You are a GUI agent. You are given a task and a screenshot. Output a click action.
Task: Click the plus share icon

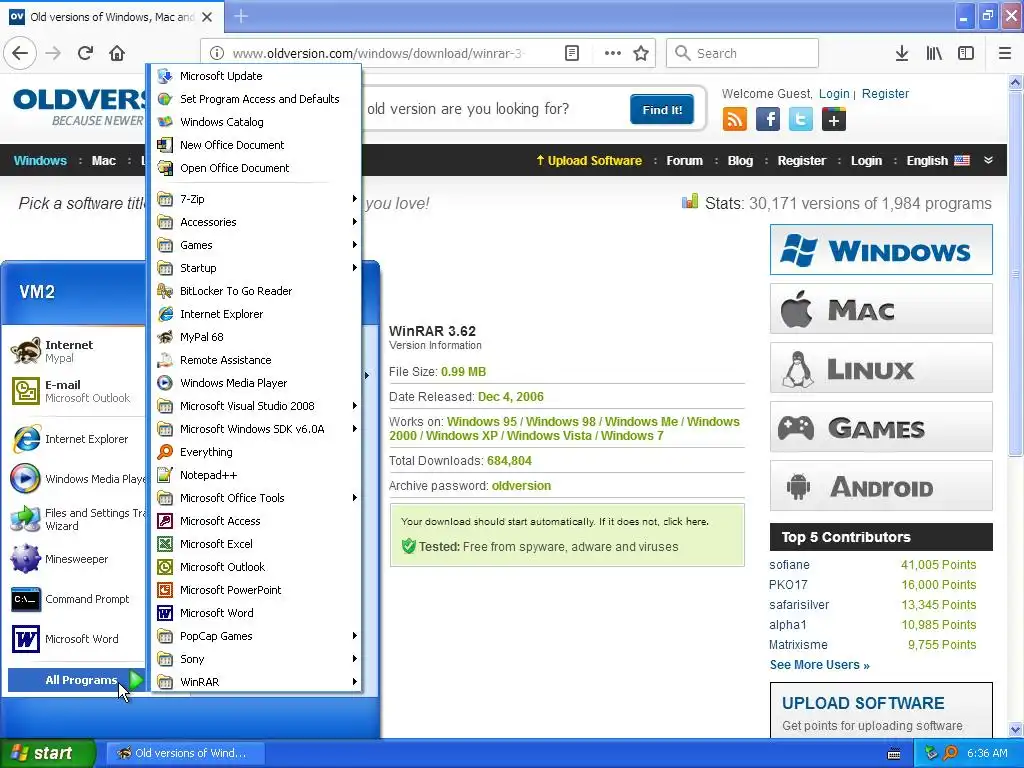(x=834, y=120)
